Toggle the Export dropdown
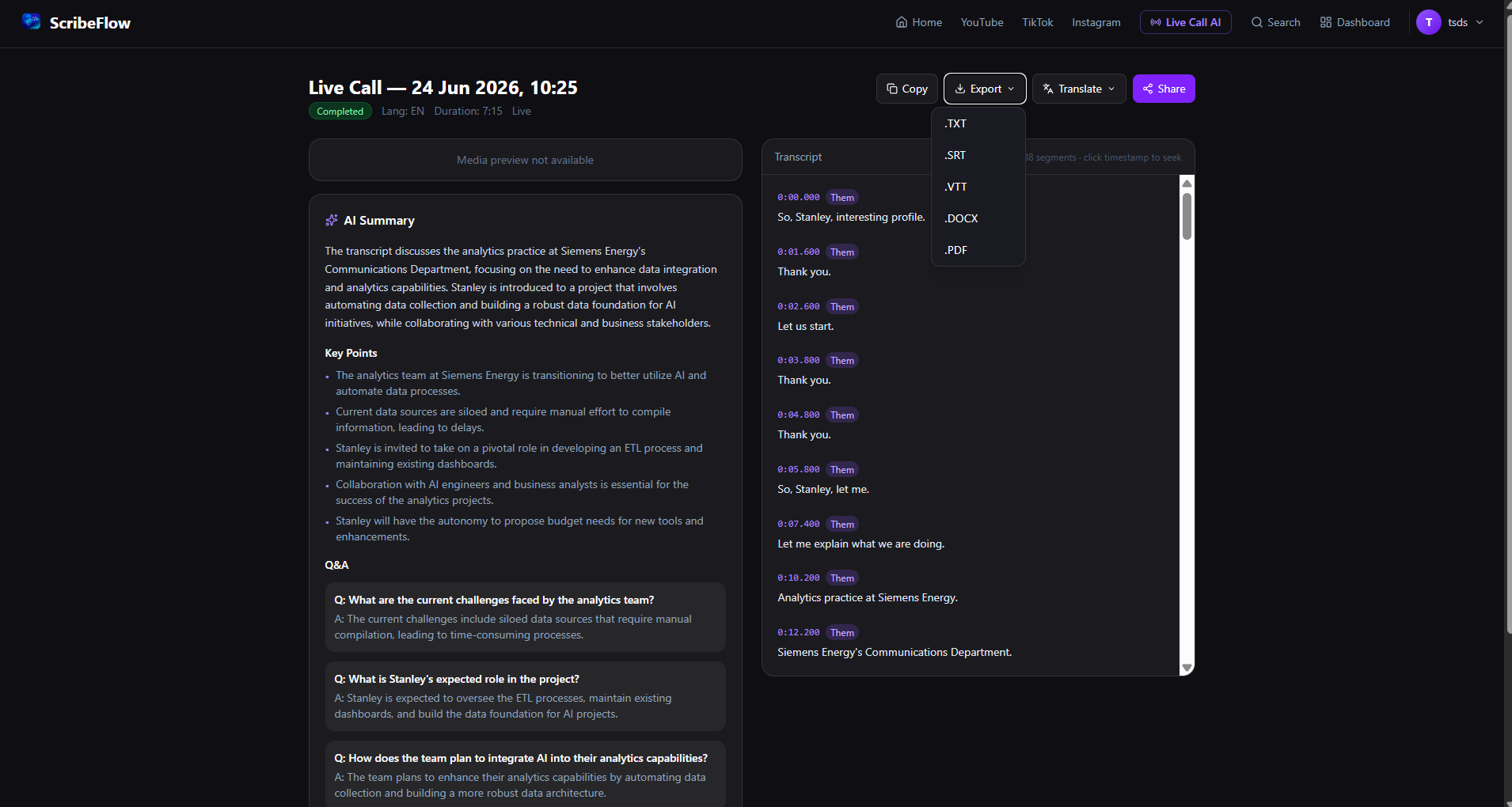 985,89
